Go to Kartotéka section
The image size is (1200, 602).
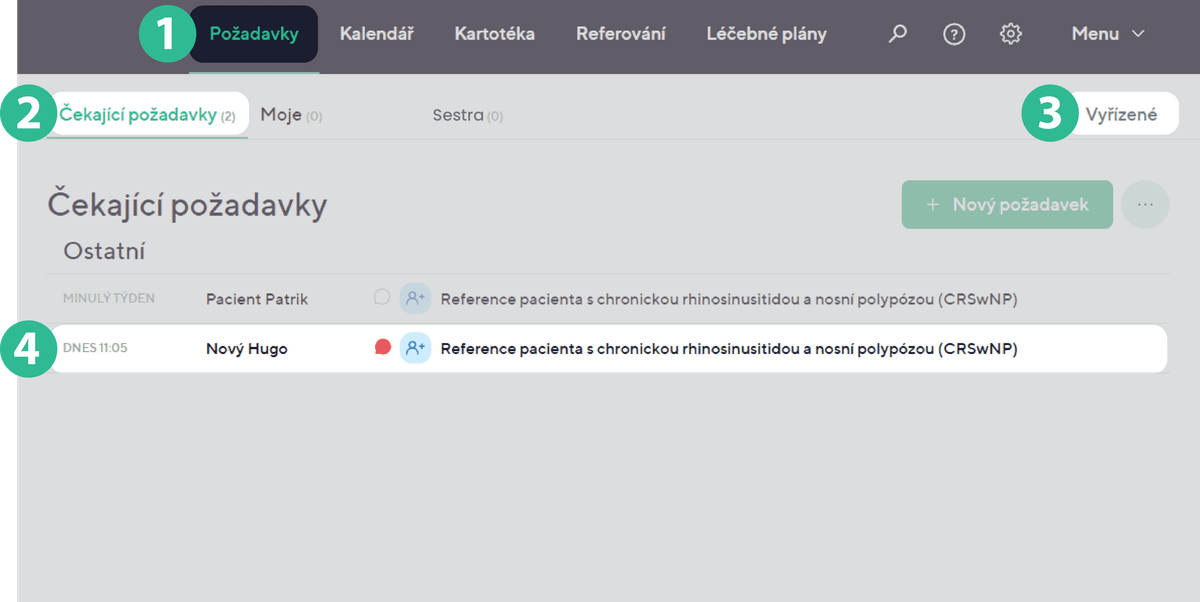click(x=494, y=34)
